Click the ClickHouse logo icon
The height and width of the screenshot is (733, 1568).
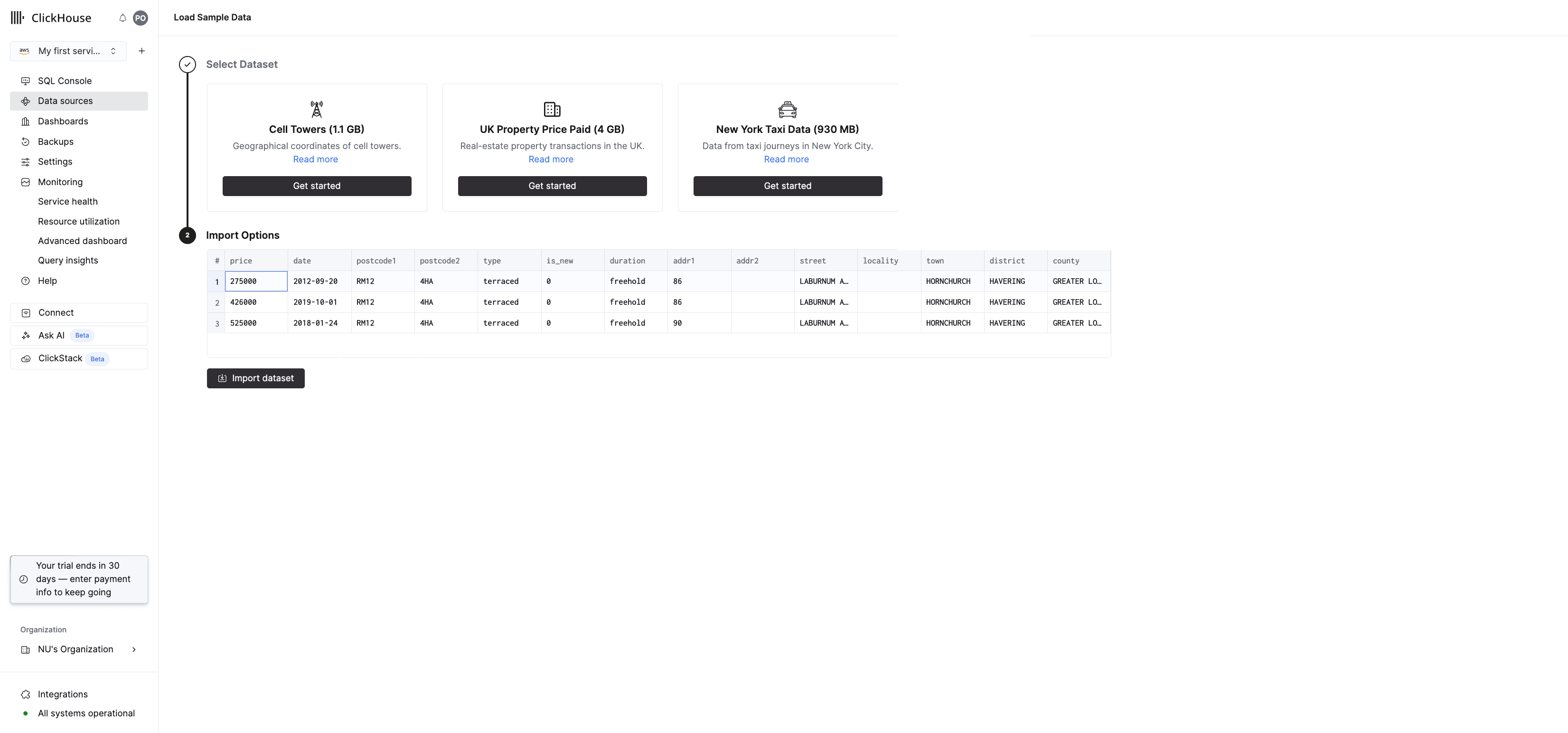18,18
